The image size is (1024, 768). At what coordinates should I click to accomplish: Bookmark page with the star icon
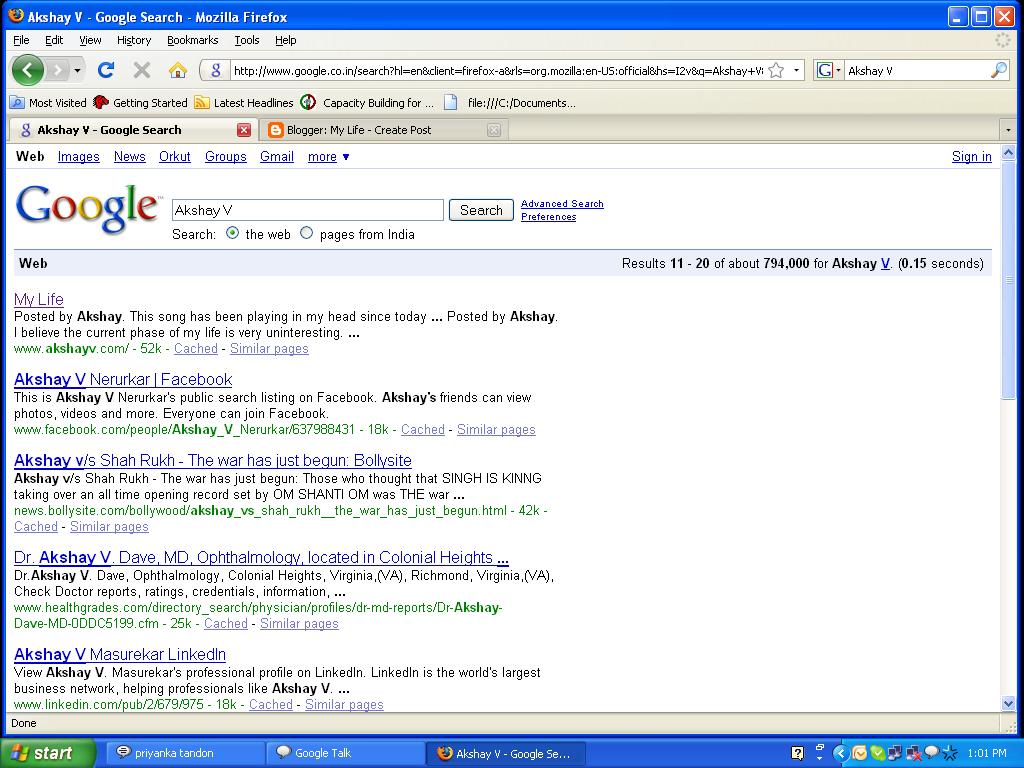pyautogui.click(x=776, y=70)
